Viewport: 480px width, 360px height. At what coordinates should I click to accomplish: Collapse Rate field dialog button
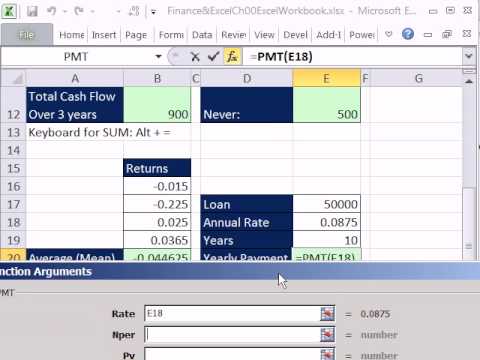(327, 314)
